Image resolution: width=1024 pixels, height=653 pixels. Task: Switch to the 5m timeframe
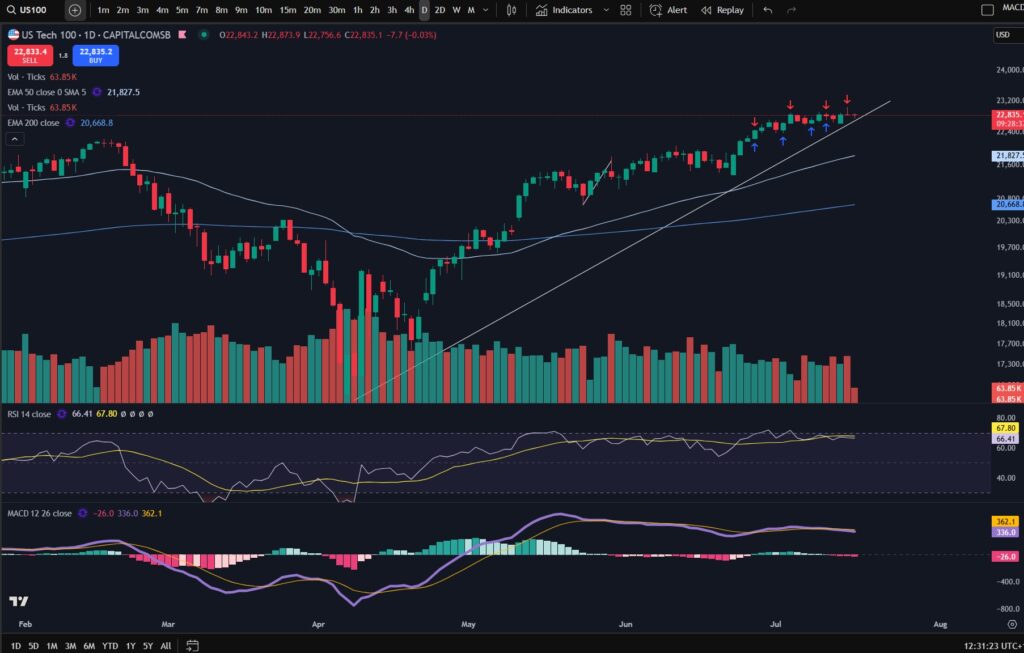(182, 10)
